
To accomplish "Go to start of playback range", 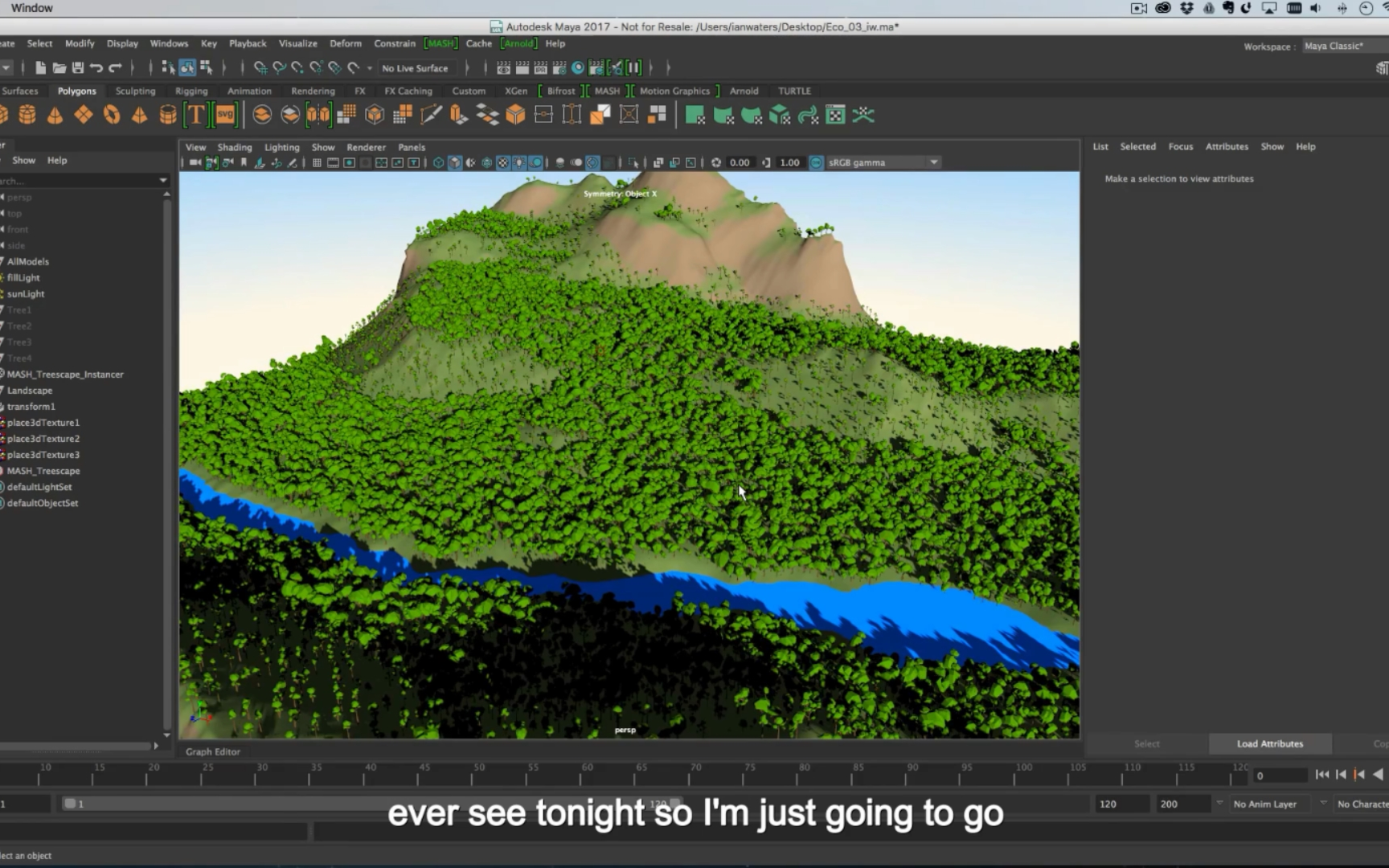I will [x=1322, y=775].
